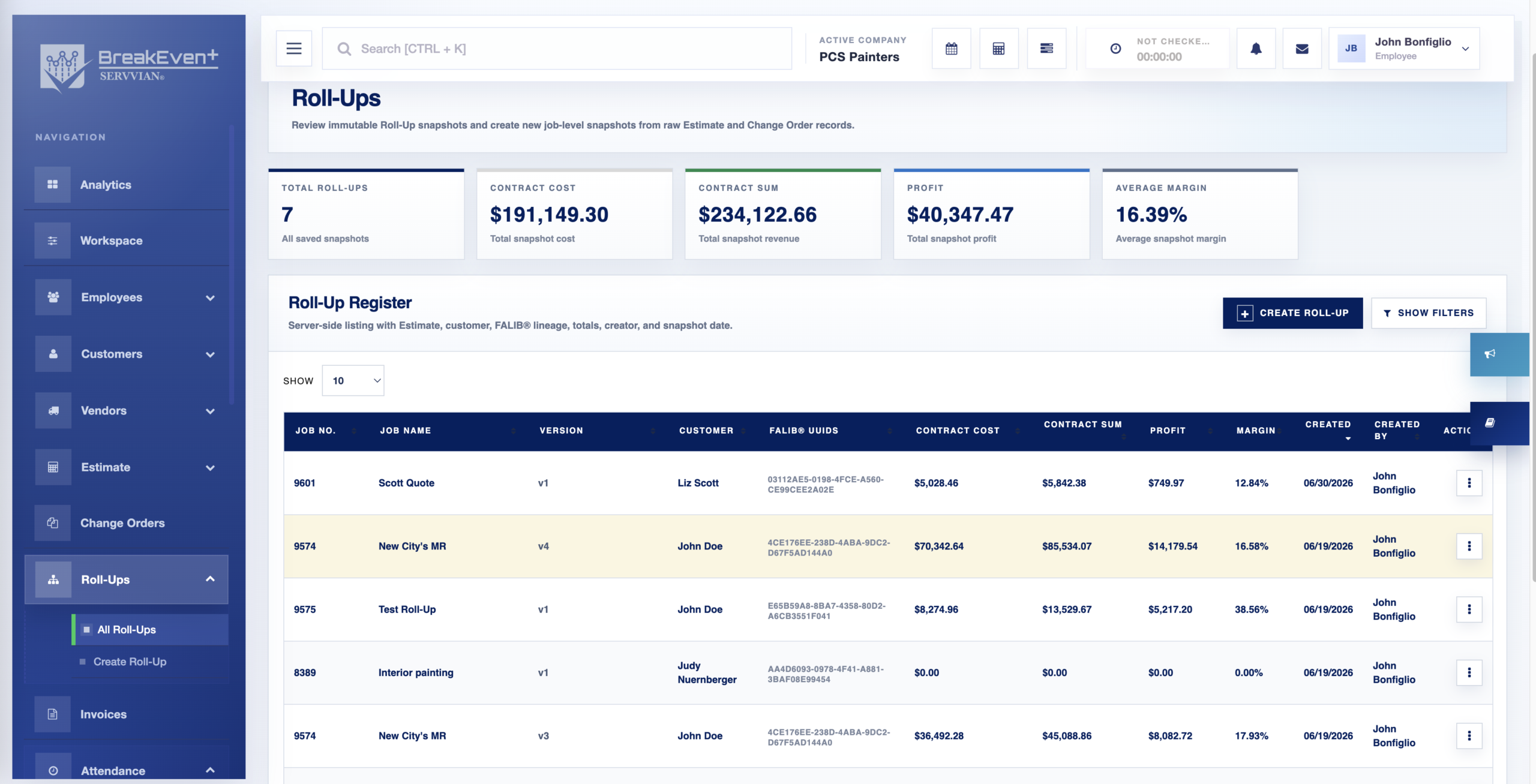Click the Workspace sliders icon
Image resolution: width=1536 pixels, height=784 pixels.
click(x=53, y=241)
